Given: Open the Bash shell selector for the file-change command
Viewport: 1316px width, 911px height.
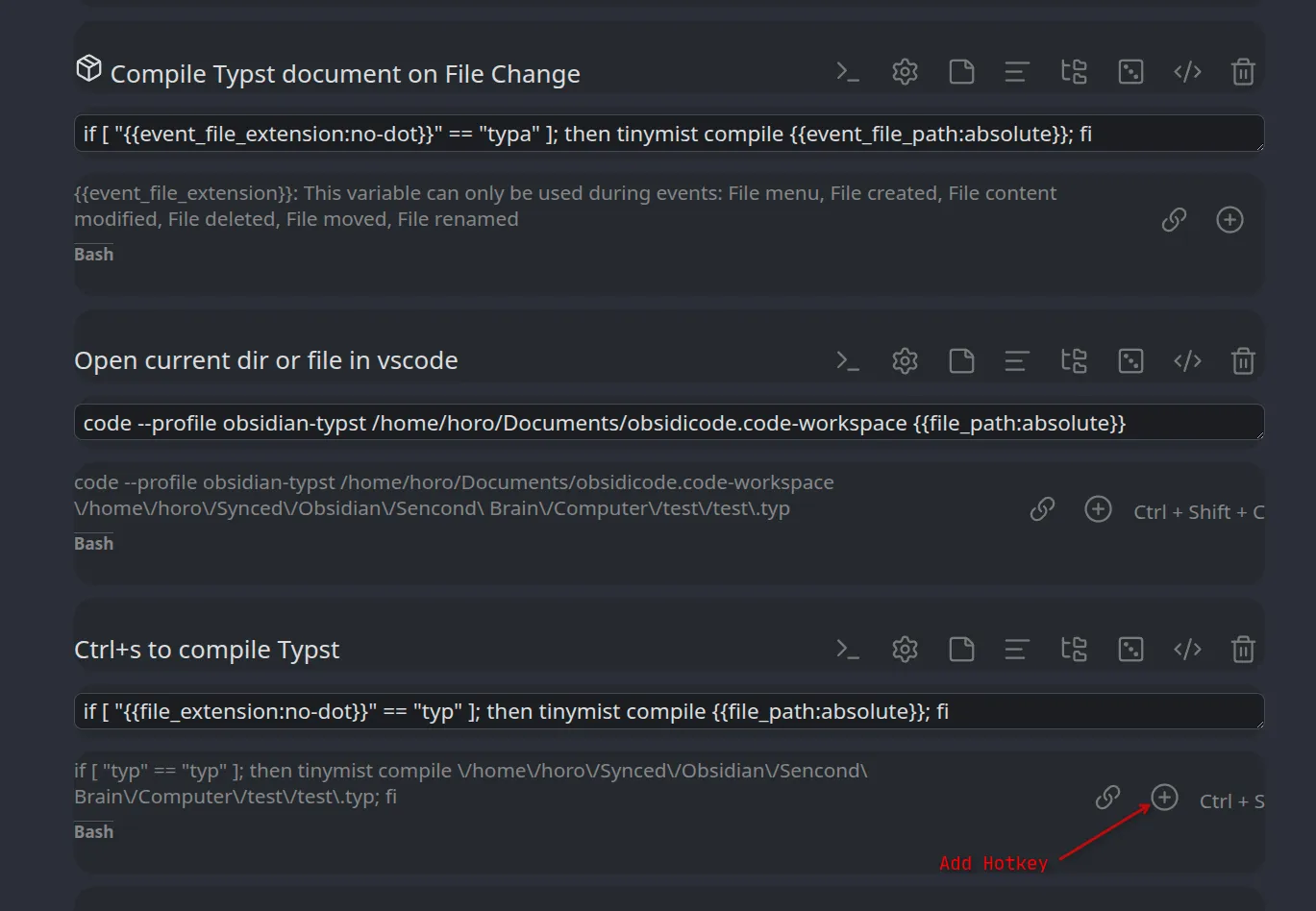Looking at the screenshot, I should click(x=93, y=254).
